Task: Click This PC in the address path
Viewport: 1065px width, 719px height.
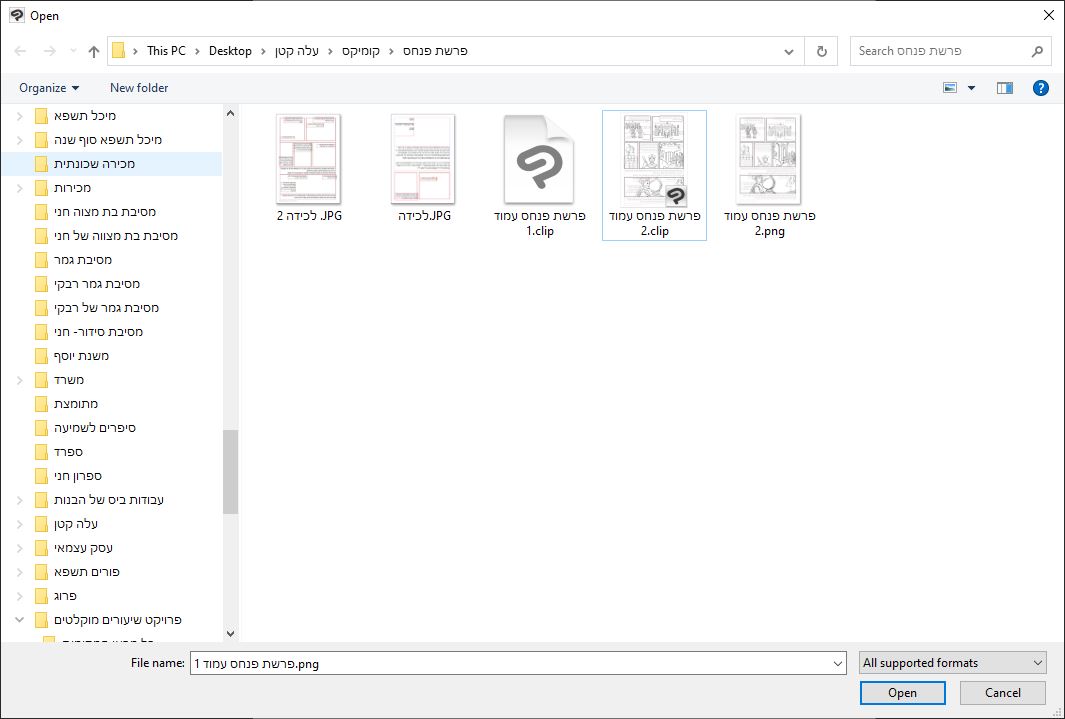Action: point(166,51)
